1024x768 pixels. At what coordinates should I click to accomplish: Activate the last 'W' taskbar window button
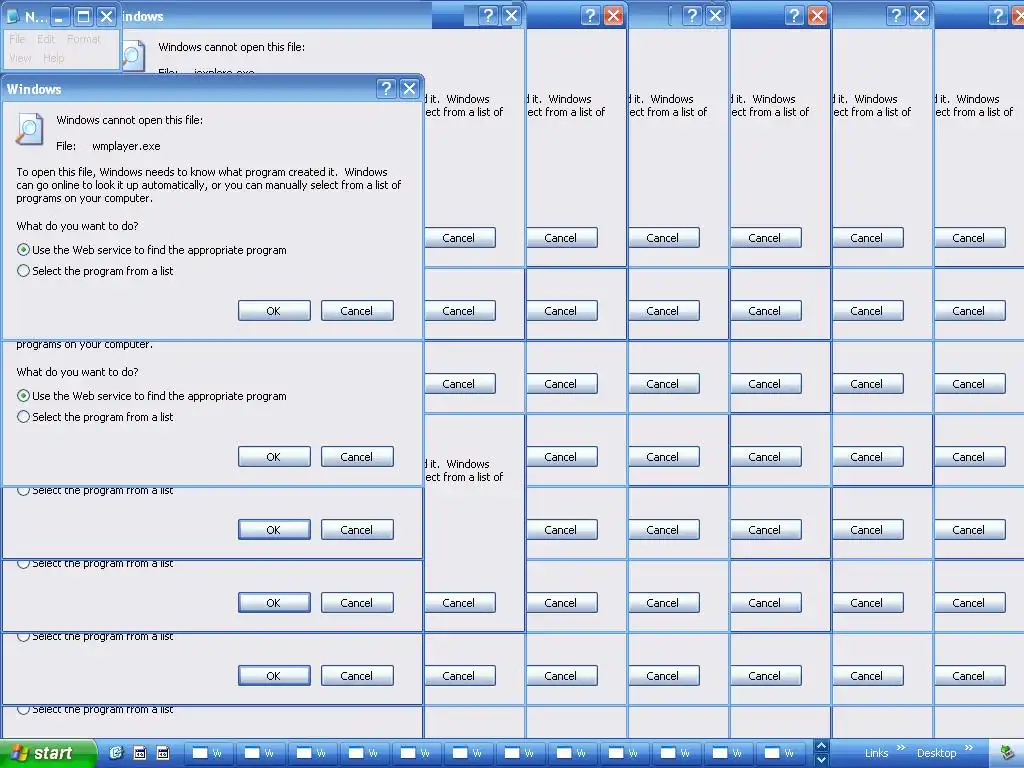click(780, 753)
